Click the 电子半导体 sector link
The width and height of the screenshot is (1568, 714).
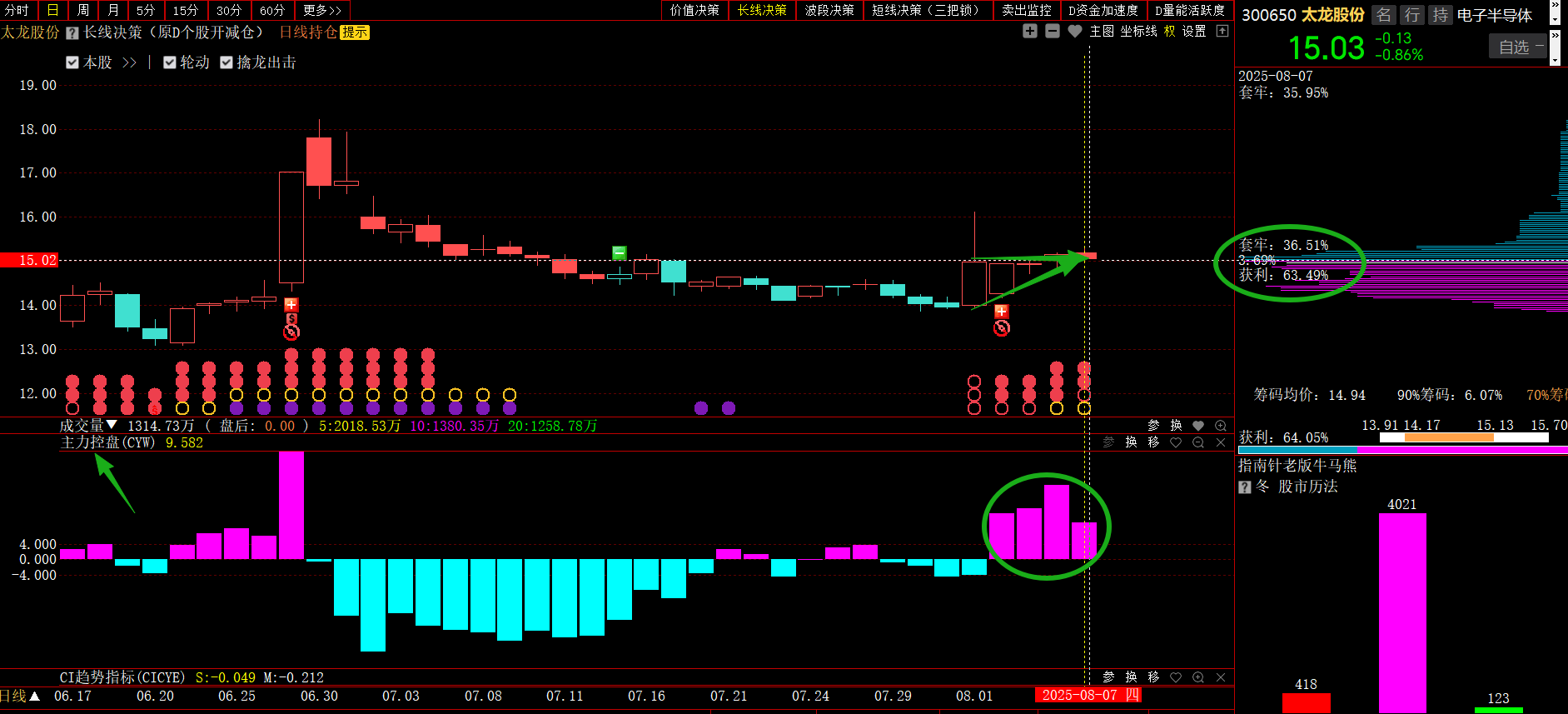[1495, 15]
